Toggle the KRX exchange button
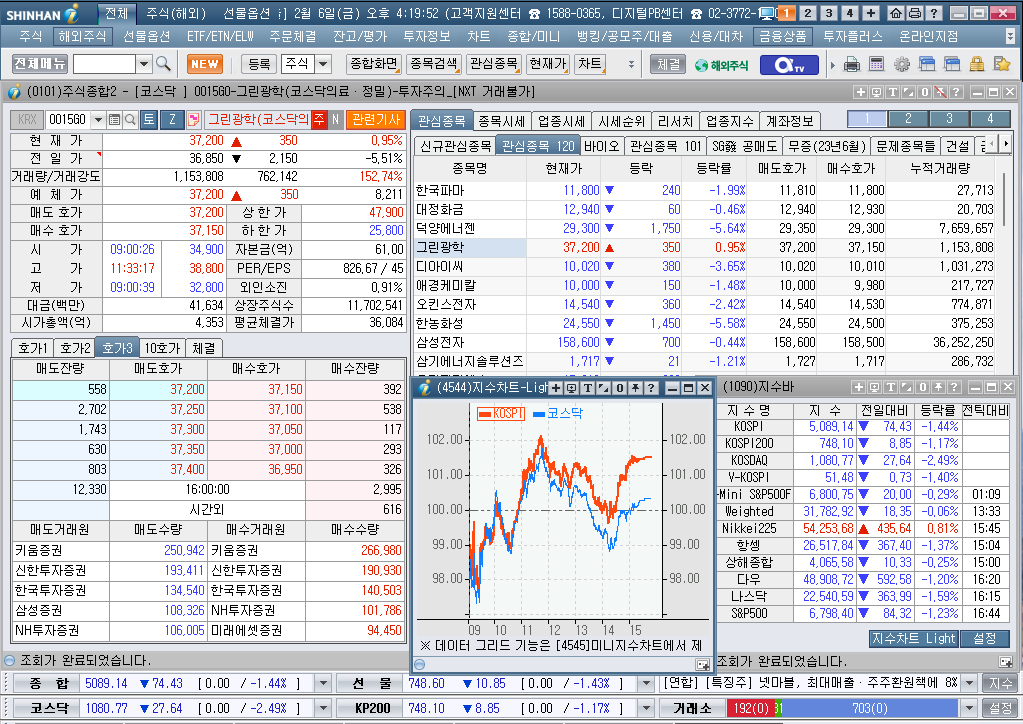1023x724 pixels. click(x=27, y=119)
